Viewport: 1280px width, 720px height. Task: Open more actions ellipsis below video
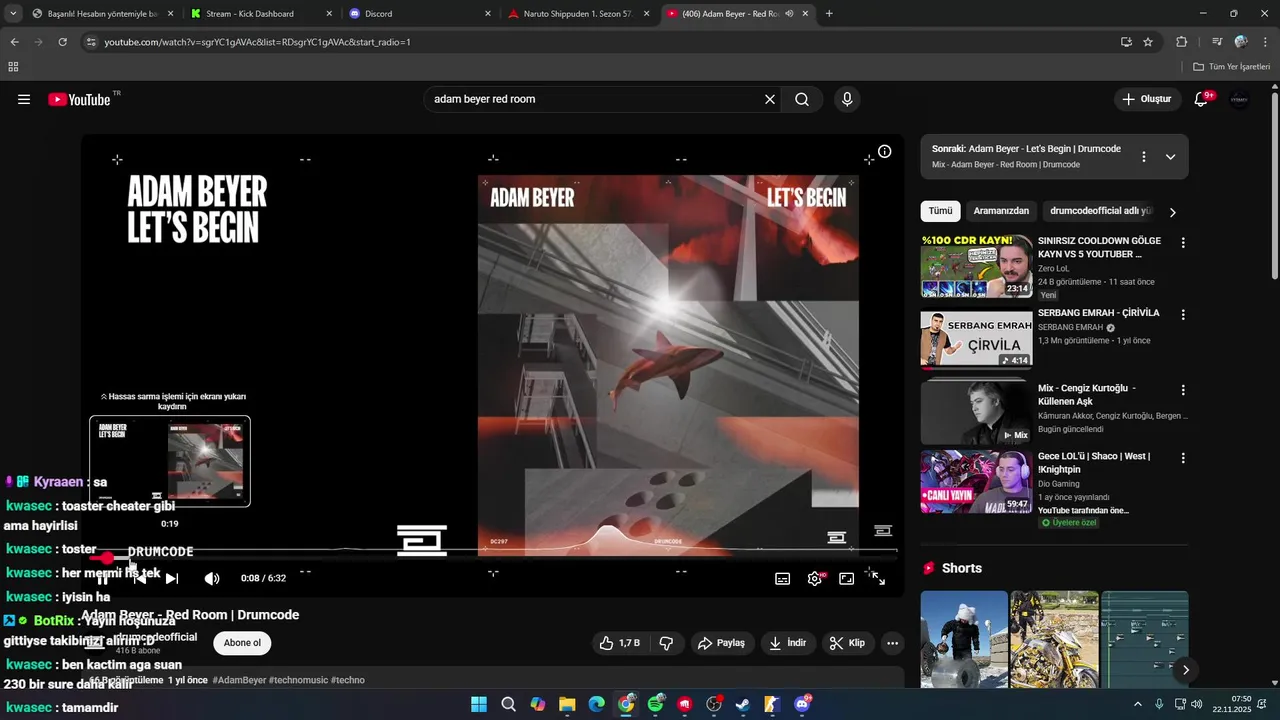click(893, 643)
